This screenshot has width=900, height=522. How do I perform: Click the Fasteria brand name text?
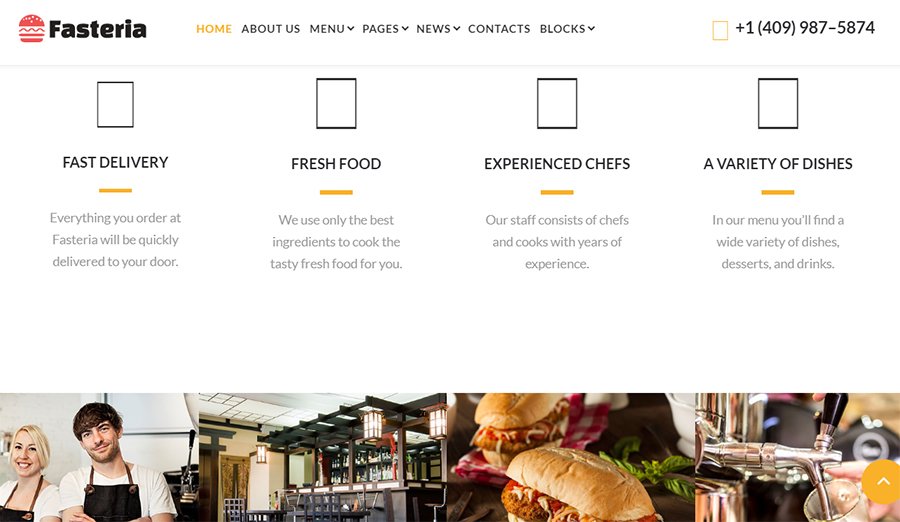pos(98,29)
